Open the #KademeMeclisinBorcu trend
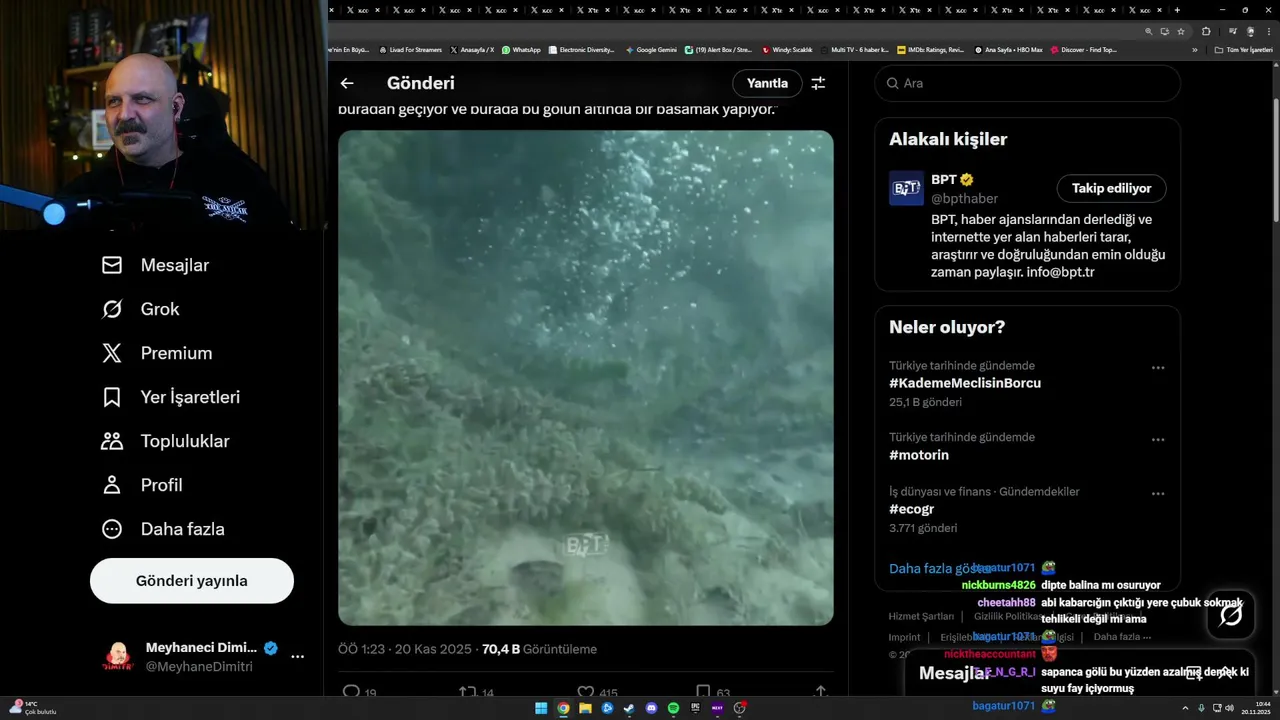 (965, 383)
